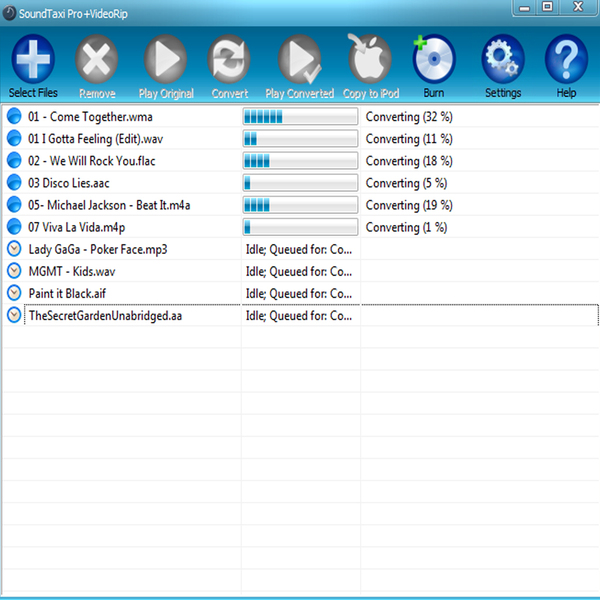
Task: Open Settings via the gears icon
Action: (x=503, y=59)
